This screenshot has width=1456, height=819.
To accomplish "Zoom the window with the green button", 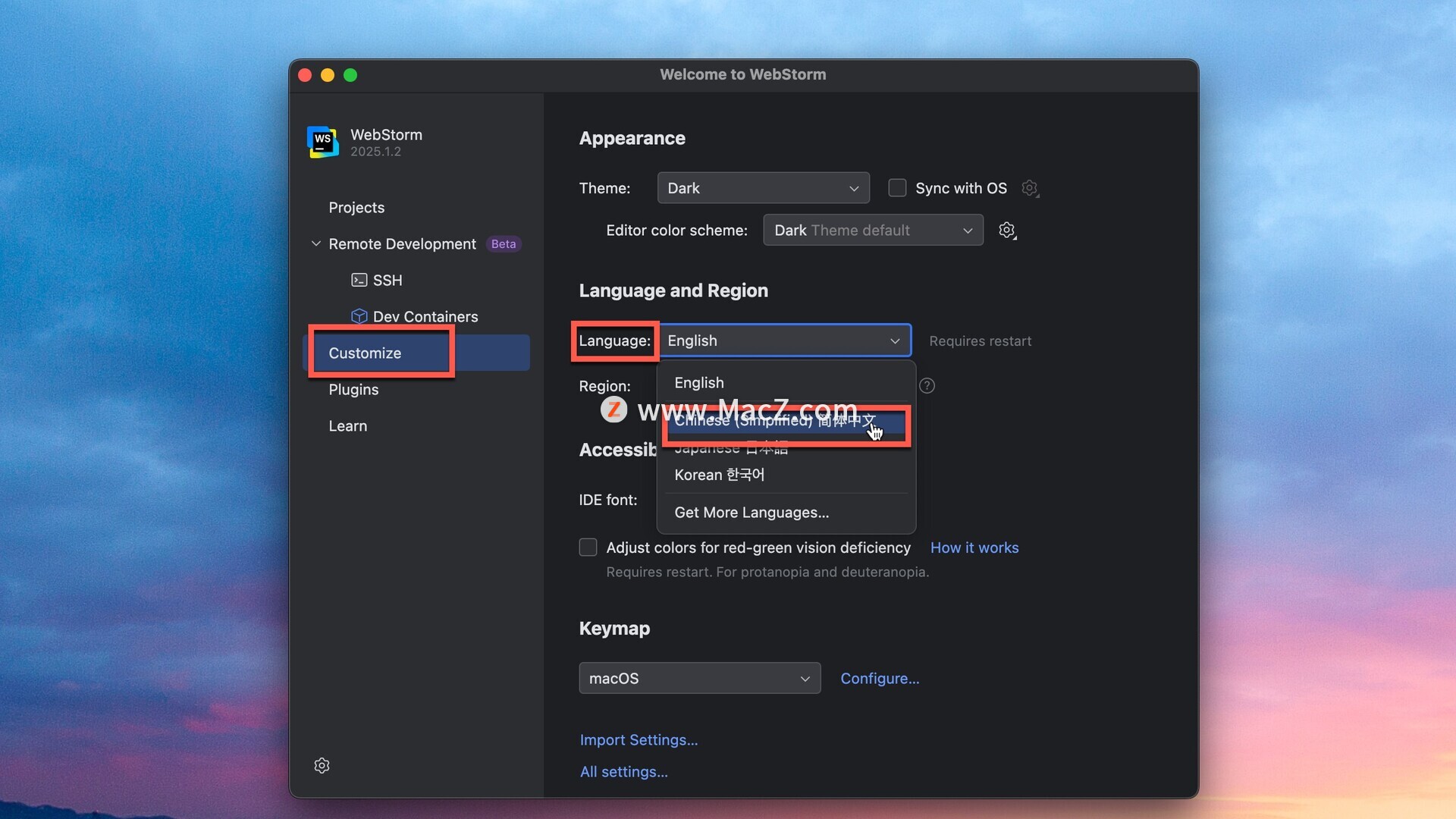I will pyautogui.click(x=350, y=75).
